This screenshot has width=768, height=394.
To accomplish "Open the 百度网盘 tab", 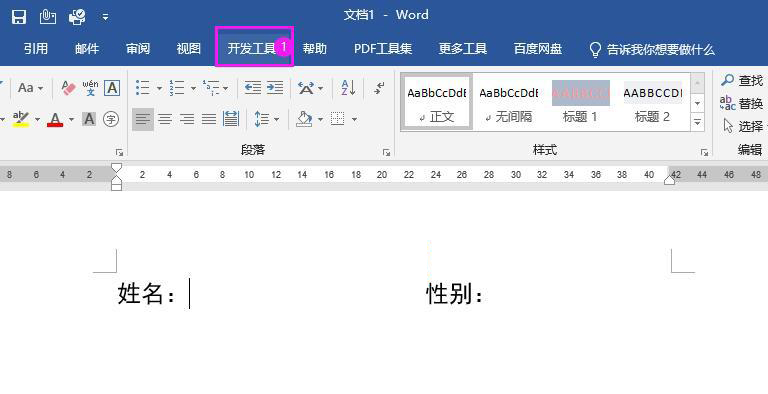I will coord(538,49).
